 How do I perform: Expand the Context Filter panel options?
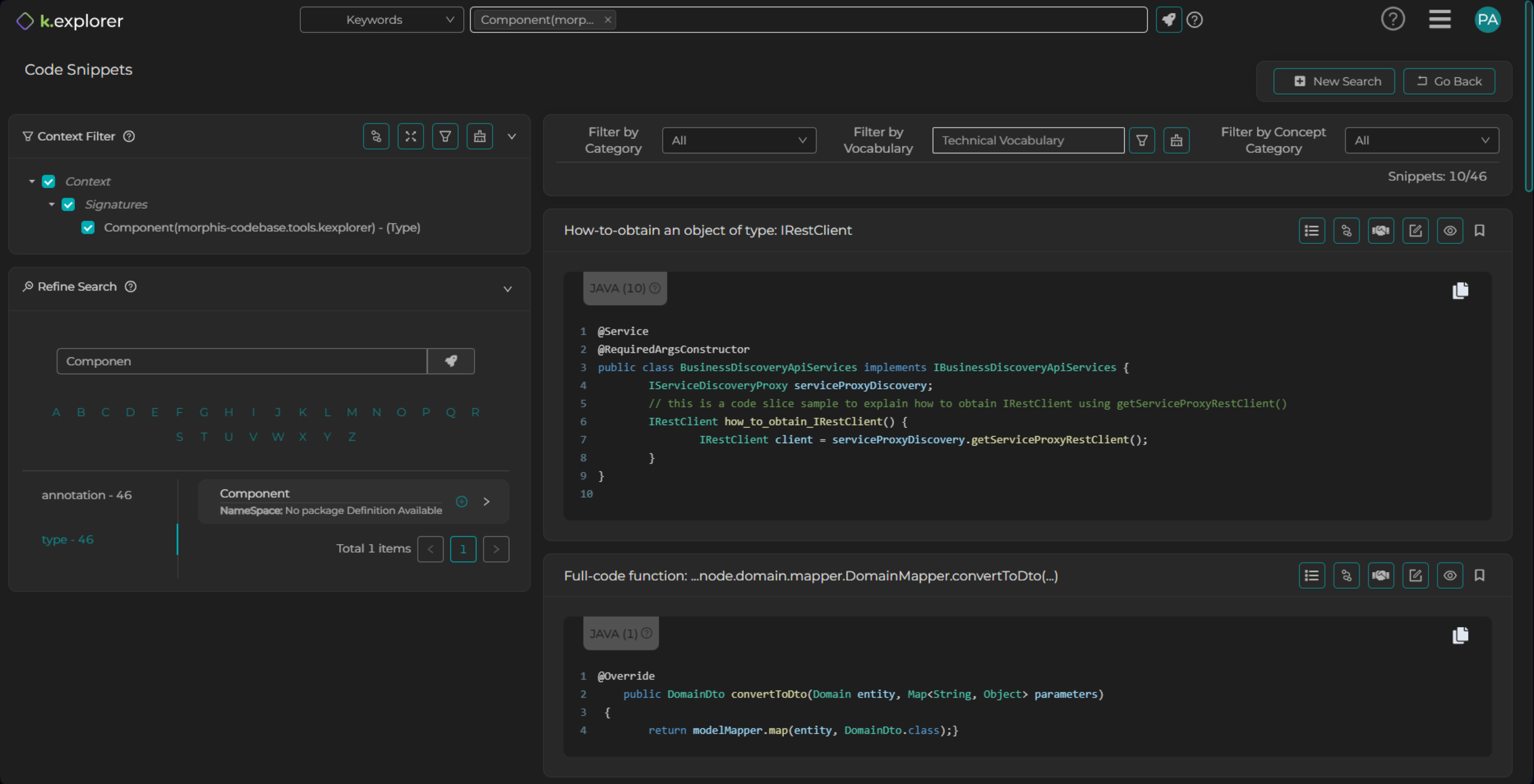(510, 136)
